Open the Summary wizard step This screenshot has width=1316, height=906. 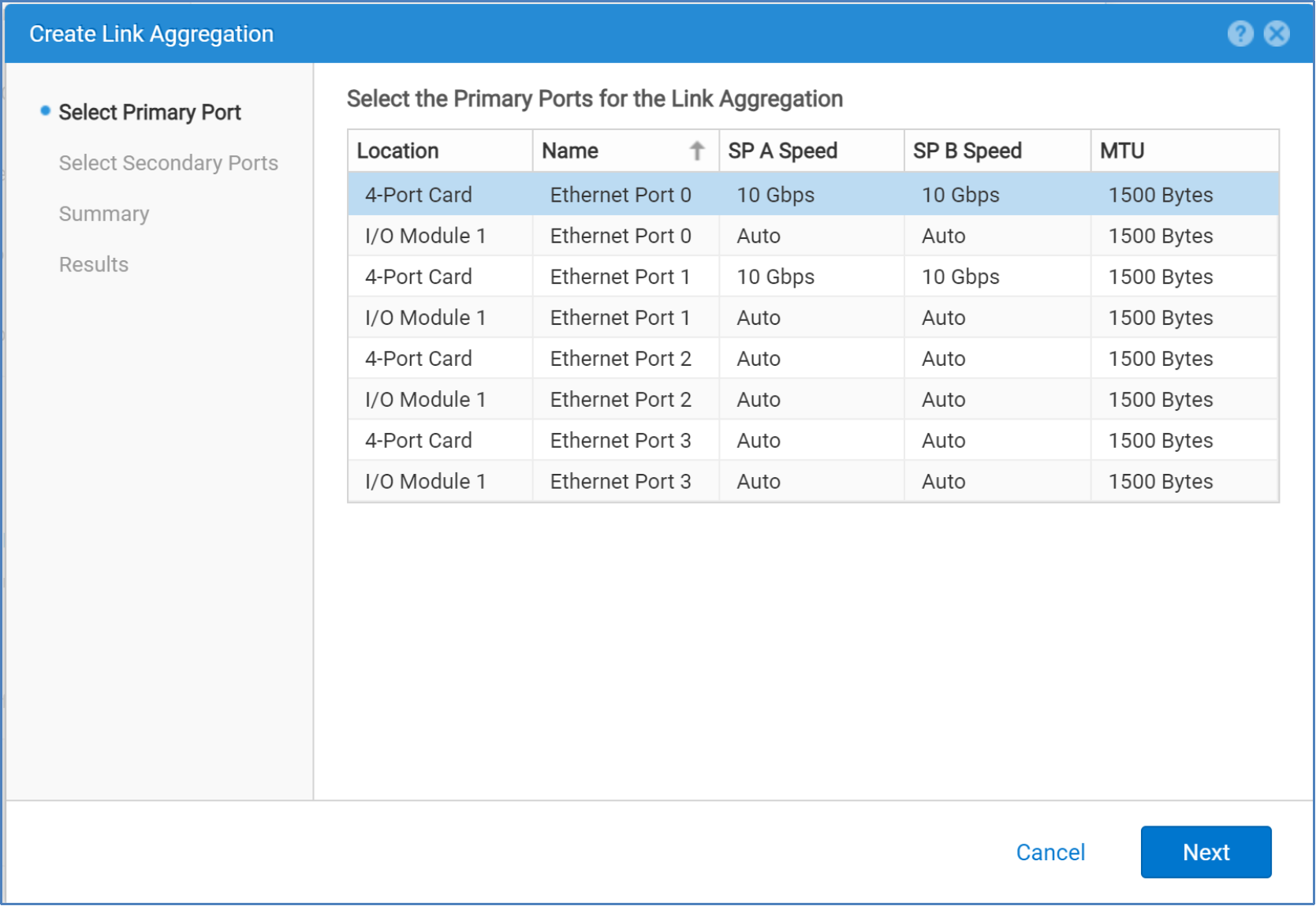[104, 214]
